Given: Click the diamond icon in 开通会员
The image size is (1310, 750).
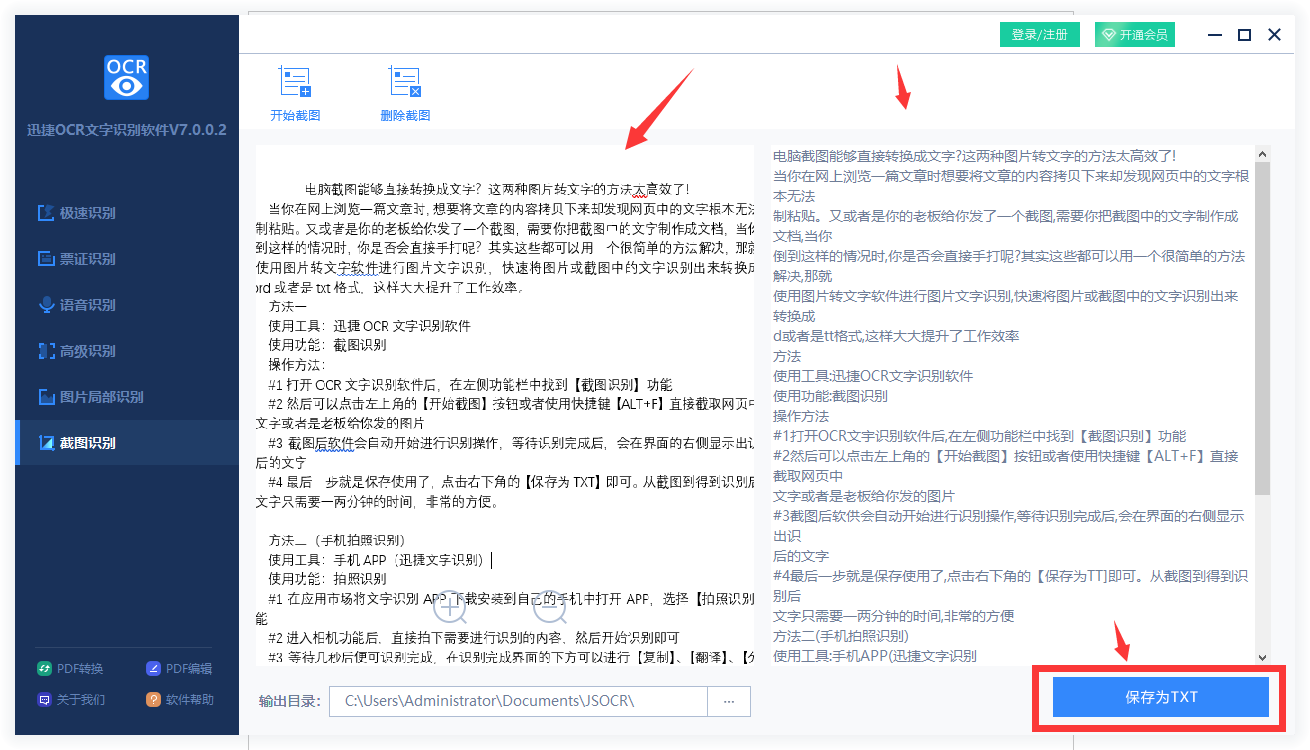Looking at the screenshot, I should coord(1108,35).
